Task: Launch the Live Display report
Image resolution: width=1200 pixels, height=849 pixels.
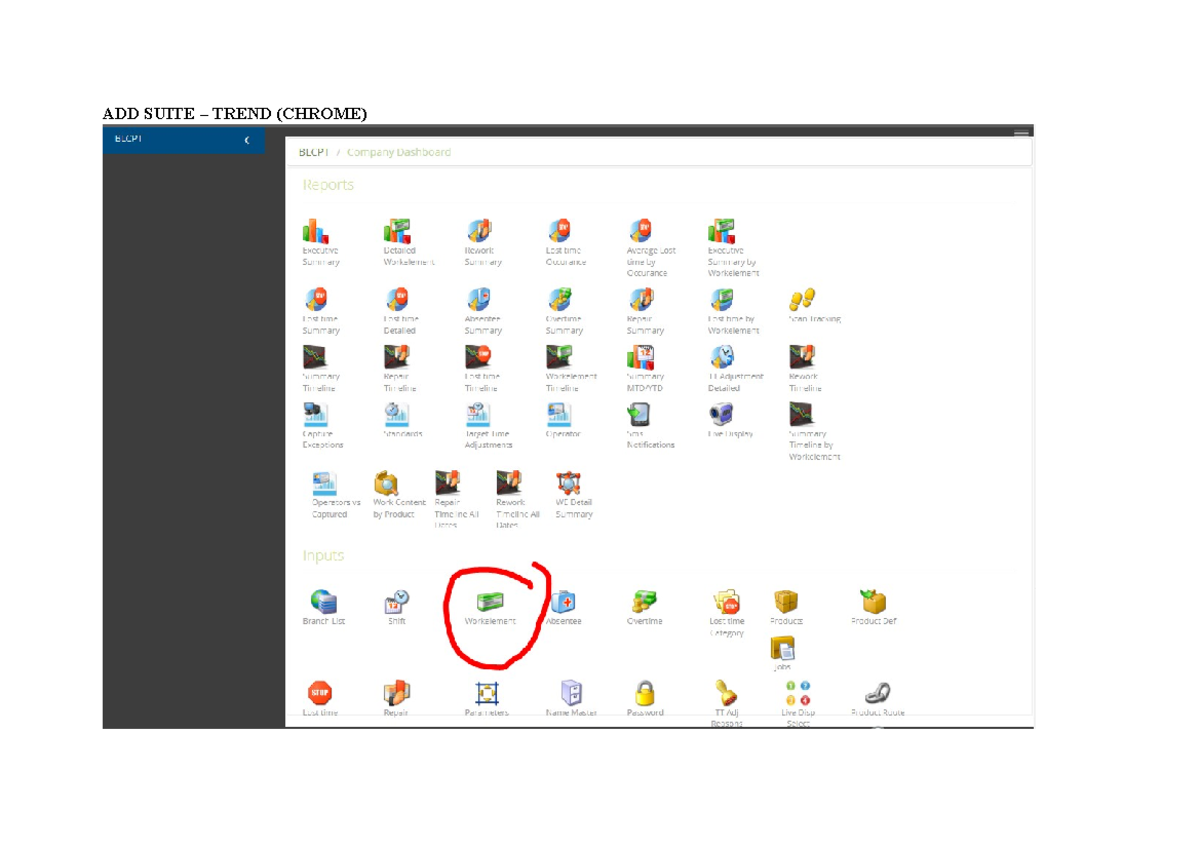Action: pyautogui.click(x=721, y=414)
